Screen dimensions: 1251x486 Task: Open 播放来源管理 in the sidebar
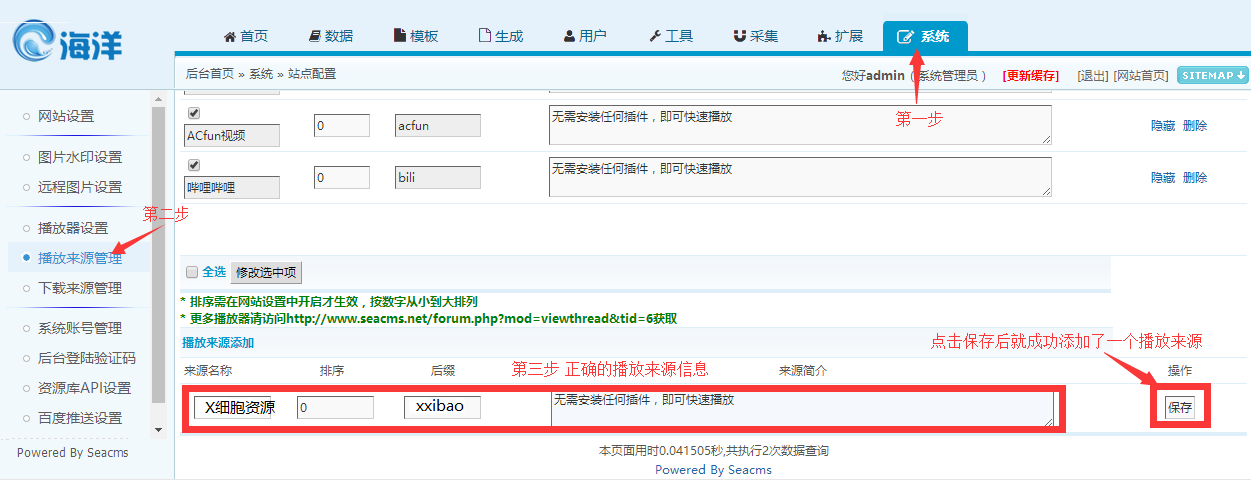click(x=80, y=258)
